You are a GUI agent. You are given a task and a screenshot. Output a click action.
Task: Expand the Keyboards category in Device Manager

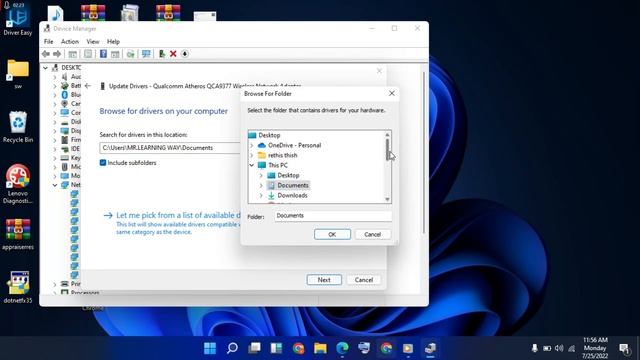click(x=55, y=158)
